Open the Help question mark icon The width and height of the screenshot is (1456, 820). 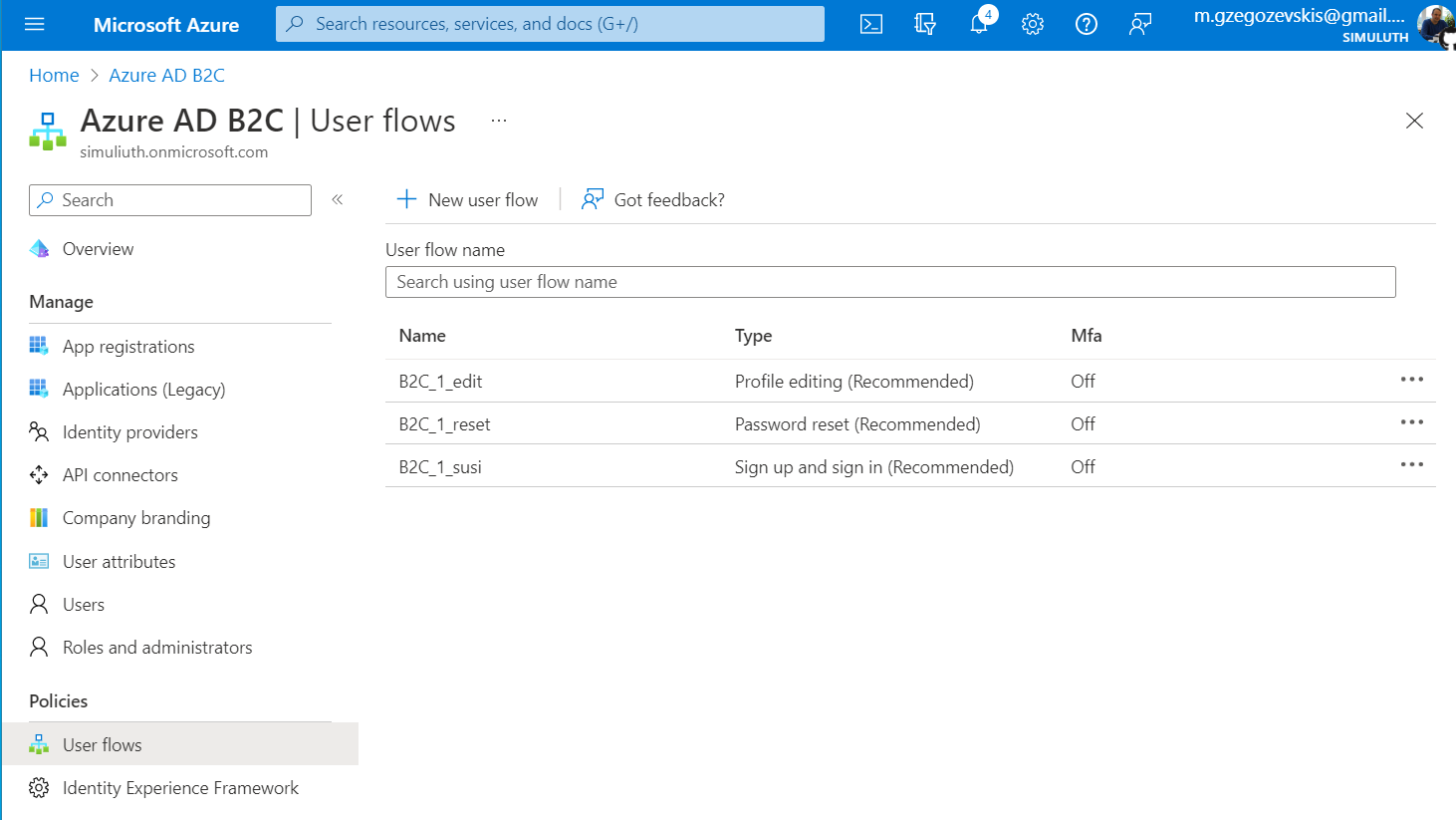[x=1087, y=24]
